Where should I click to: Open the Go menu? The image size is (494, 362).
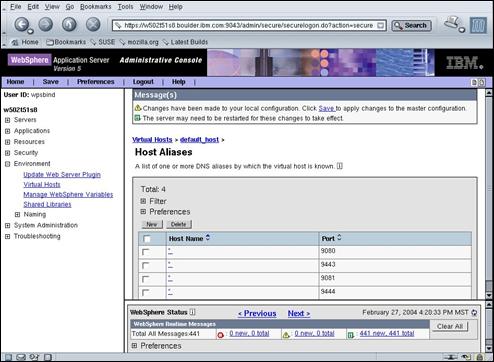coord(70,7)
